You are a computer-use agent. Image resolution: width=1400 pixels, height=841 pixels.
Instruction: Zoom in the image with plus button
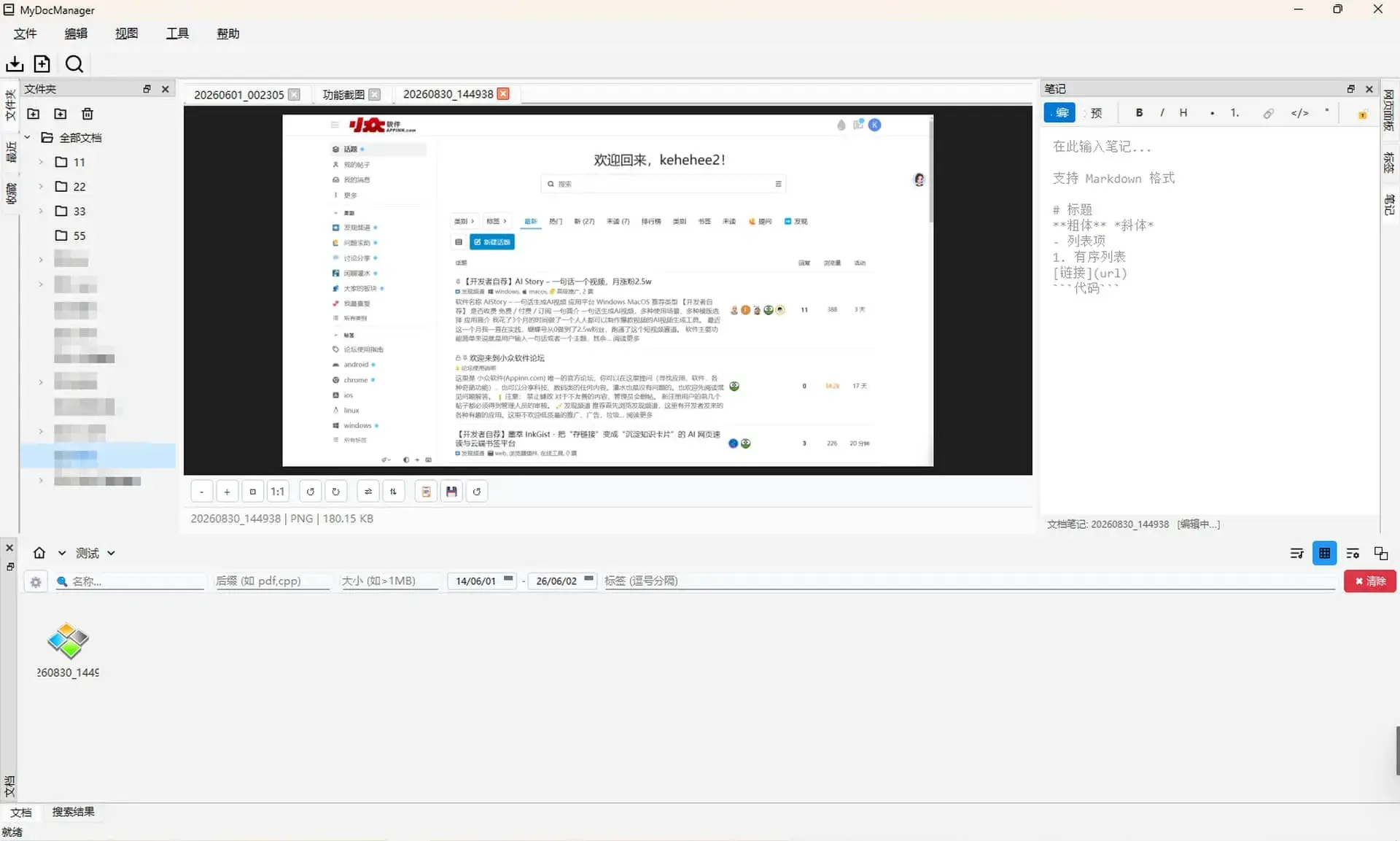point(227,492)
